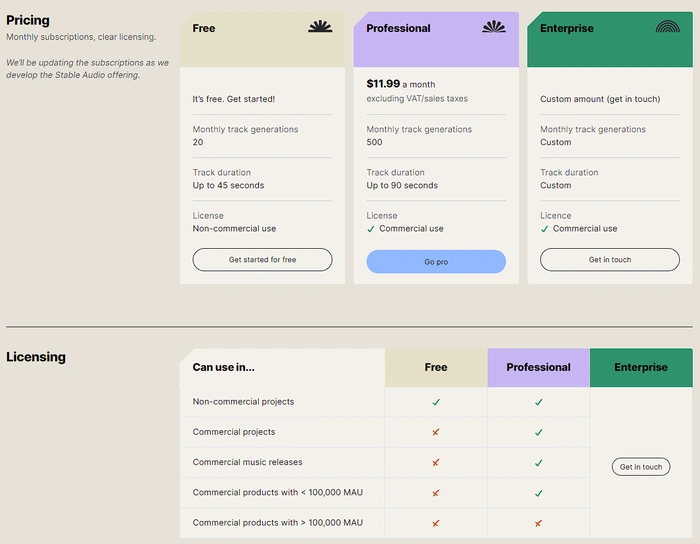The image size is (700, 544).
Task: Click the "Non-commercial projects" row label
Action: coord(243,402)
